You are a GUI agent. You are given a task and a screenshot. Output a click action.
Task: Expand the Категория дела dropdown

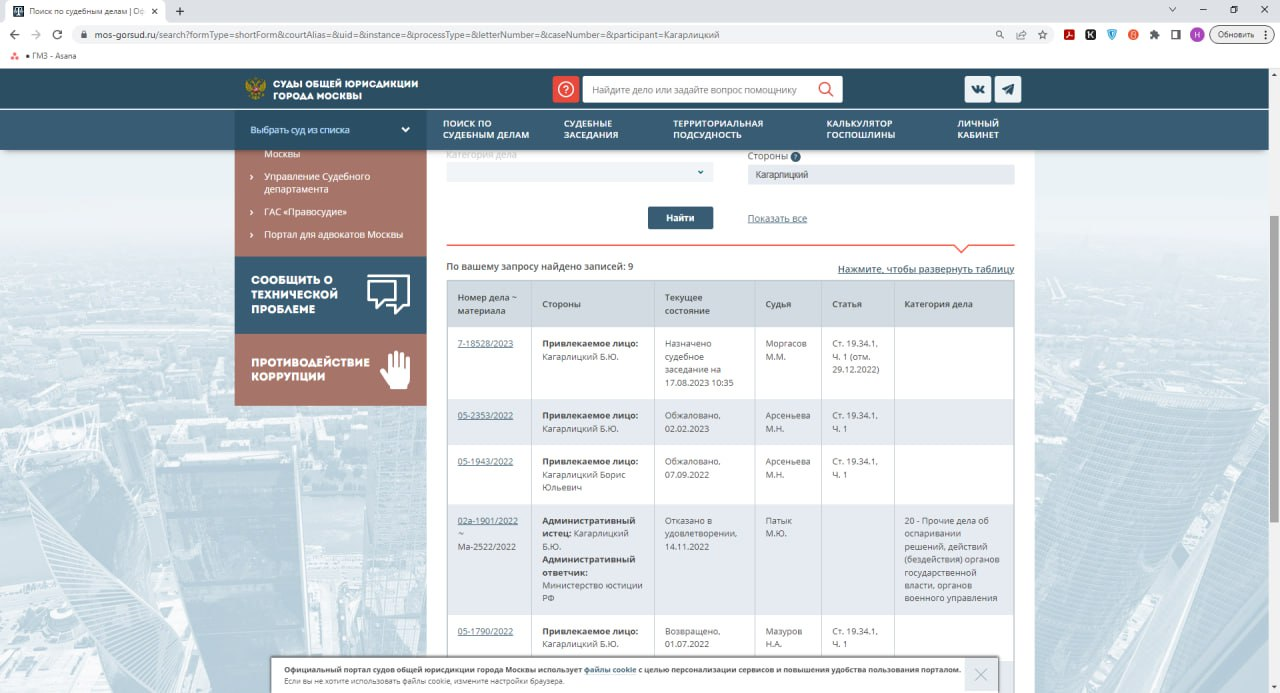580,172
